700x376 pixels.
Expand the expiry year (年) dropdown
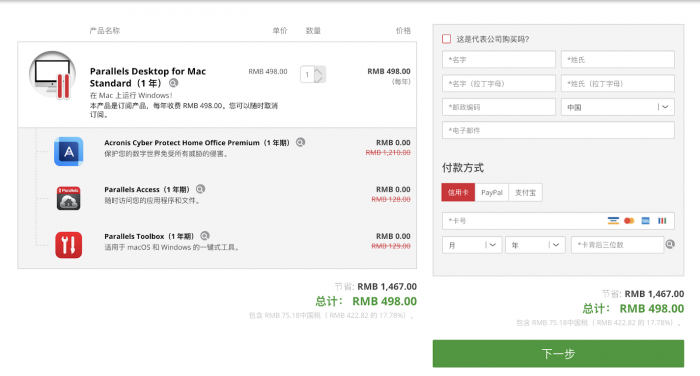coord(535,245)
